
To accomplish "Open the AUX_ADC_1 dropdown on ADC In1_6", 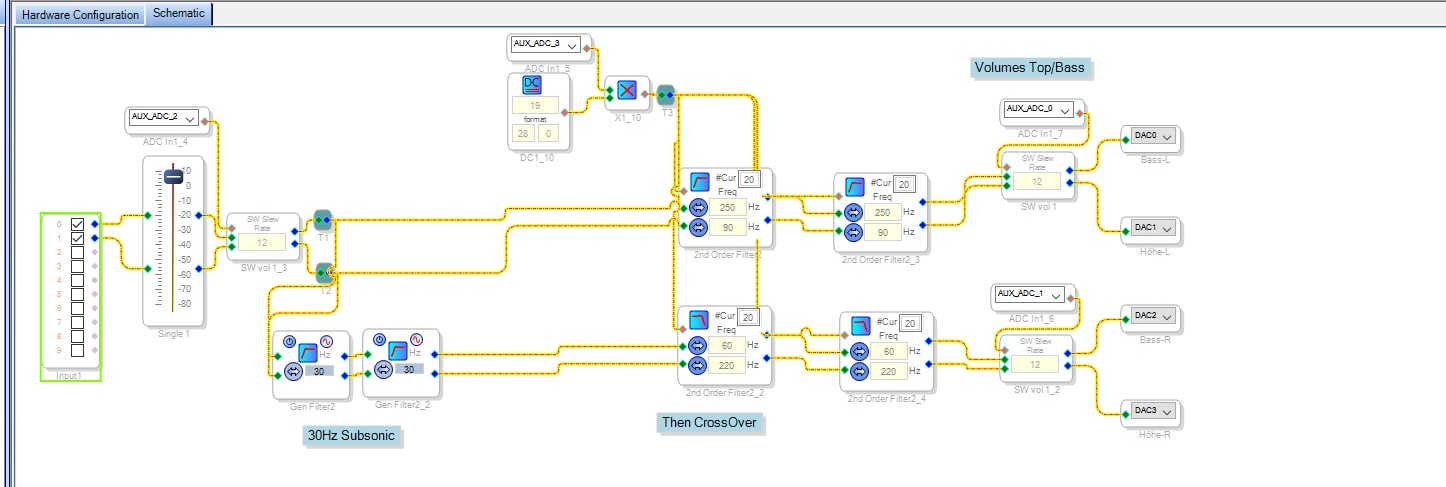I will (x=1030, y=295).
